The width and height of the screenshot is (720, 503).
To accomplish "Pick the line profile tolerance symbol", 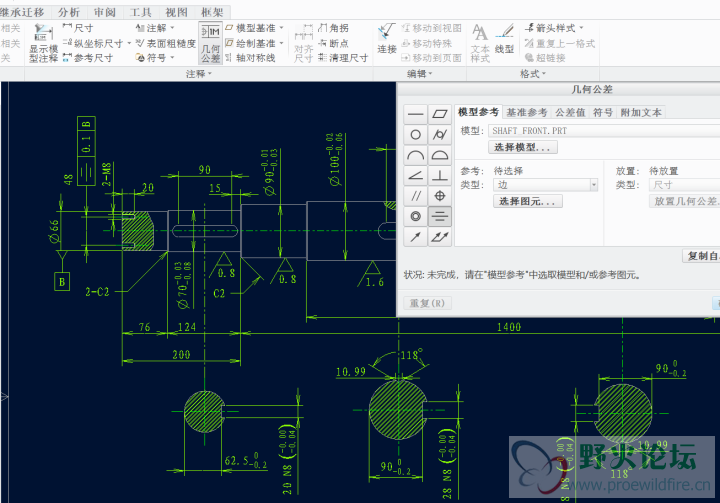I will (416, 155).
